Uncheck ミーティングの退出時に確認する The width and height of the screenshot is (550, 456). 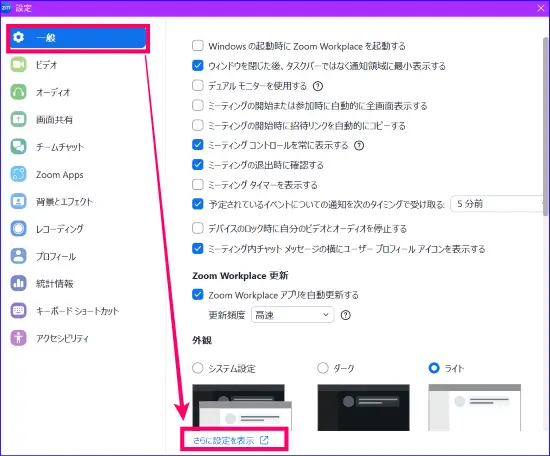(198, 165)
